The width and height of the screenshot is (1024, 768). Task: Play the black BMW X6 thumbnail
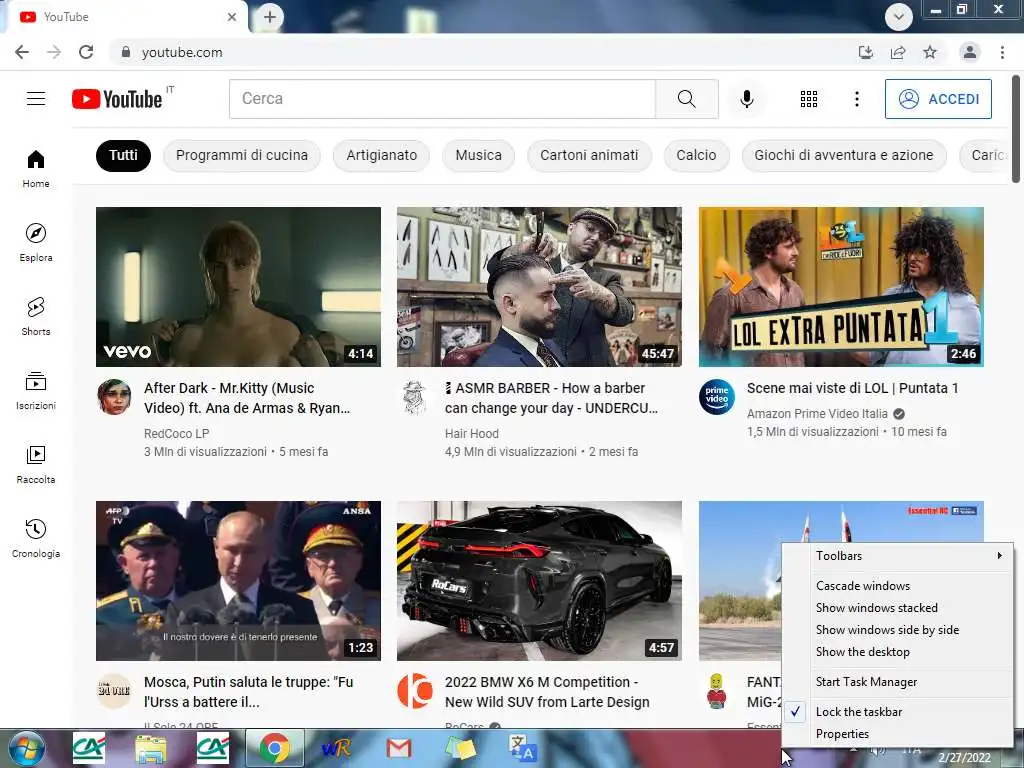coord(539,581)
